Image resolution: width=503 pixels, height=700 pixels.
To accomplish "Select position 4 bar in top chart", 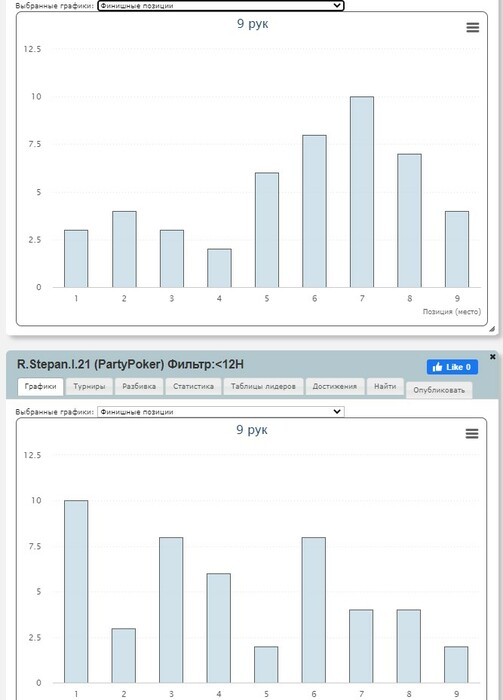I will 219,268.
